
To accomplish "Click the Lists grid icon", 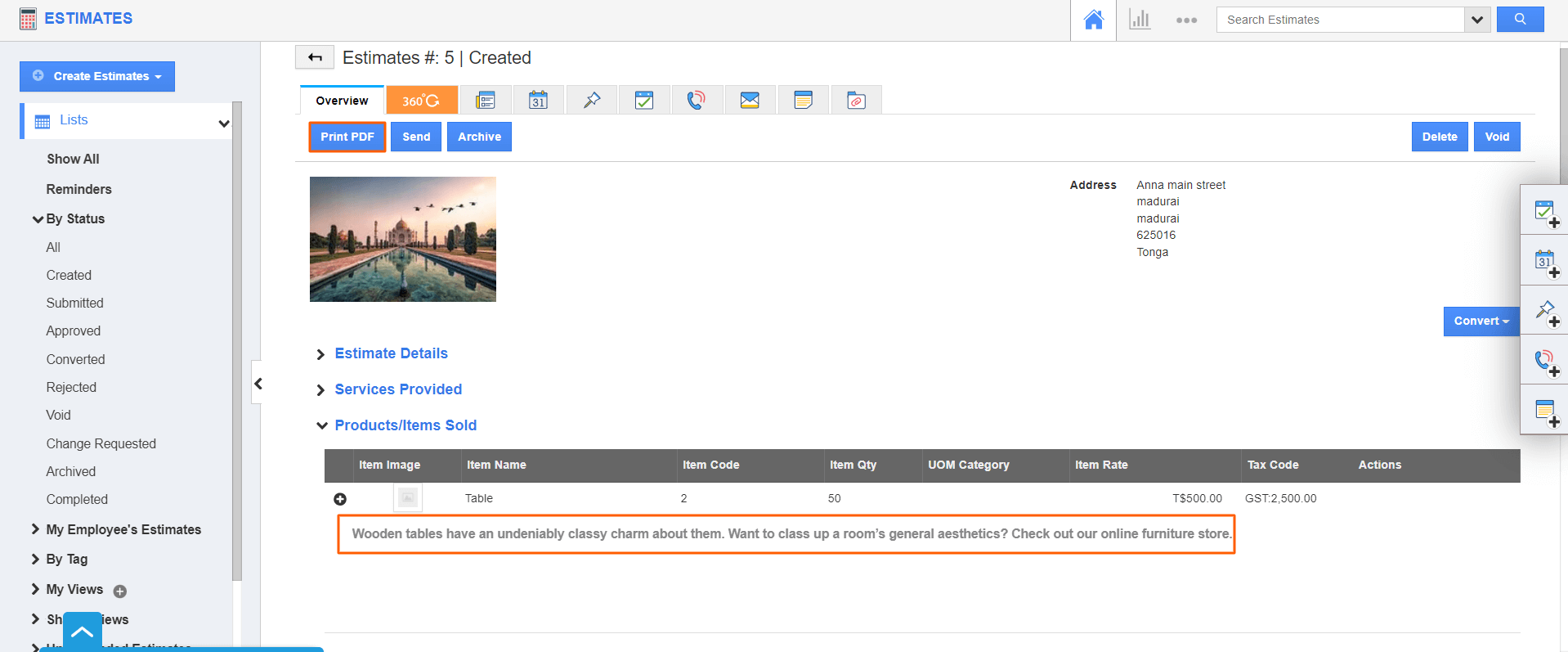I will [43, 121].
